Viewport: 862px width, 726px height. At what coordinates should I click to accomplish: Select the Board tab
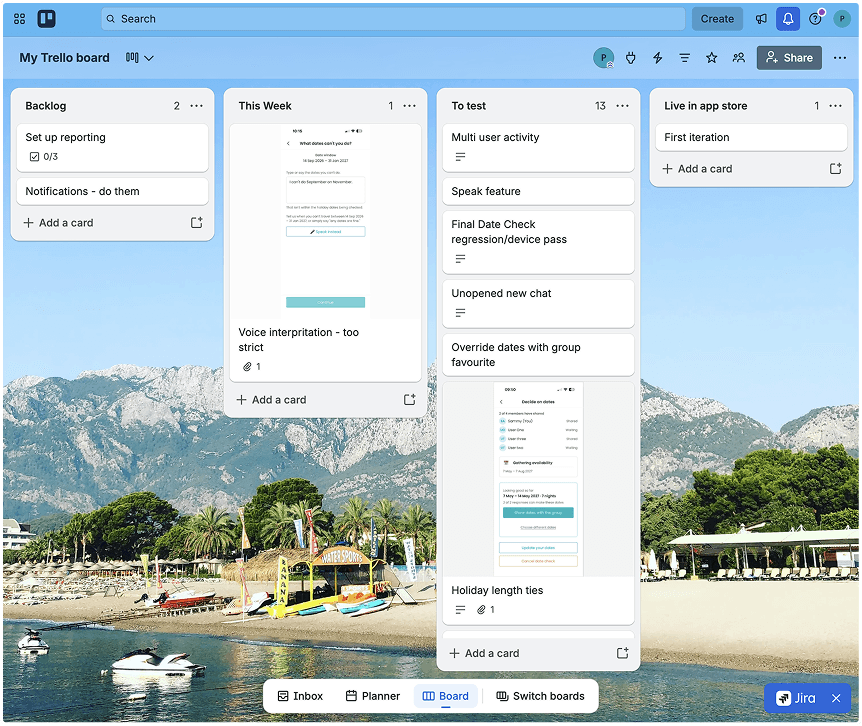tap(445, 696)
